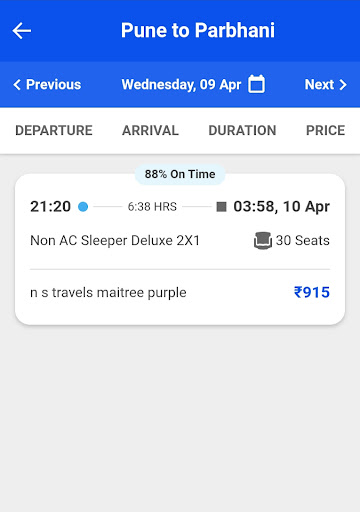The height and width of the screenshot is (512, 360).
Task: Tap the 88% On Time badge
Action: [x=180, y=174]
